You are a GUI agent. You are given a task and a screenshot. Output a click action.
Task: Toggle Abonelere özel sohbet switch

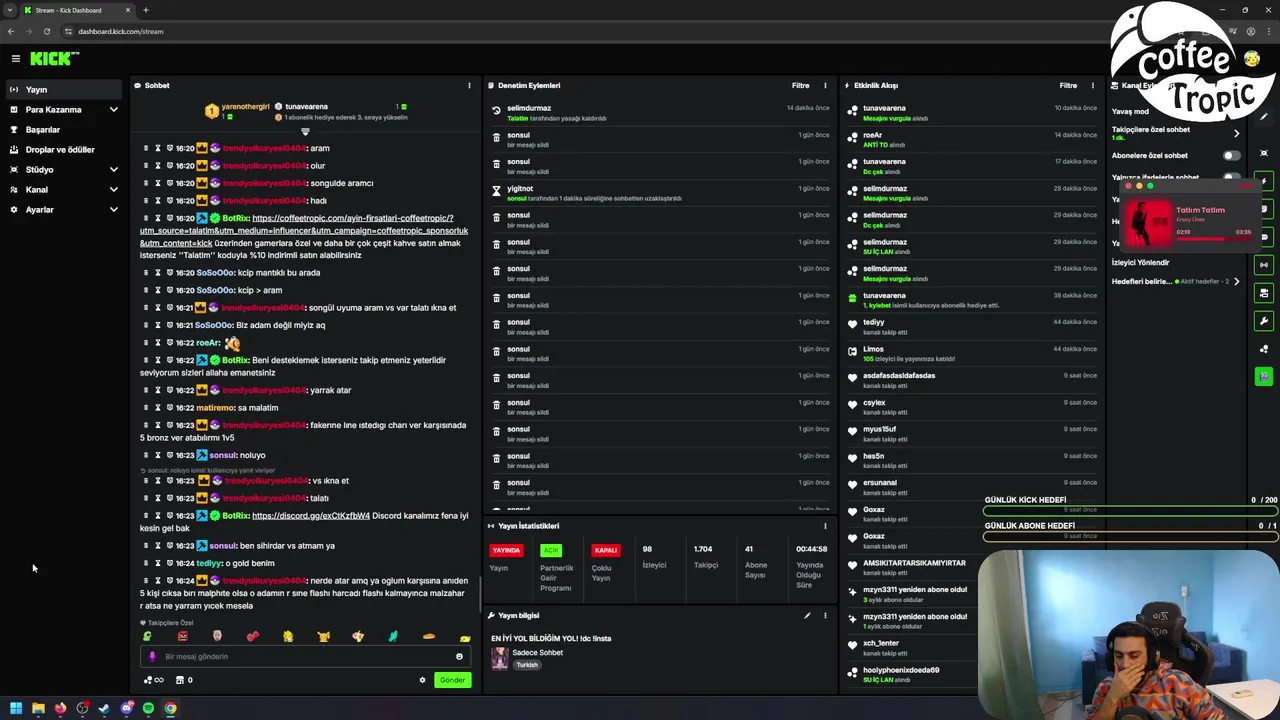tap(1231, 155)
